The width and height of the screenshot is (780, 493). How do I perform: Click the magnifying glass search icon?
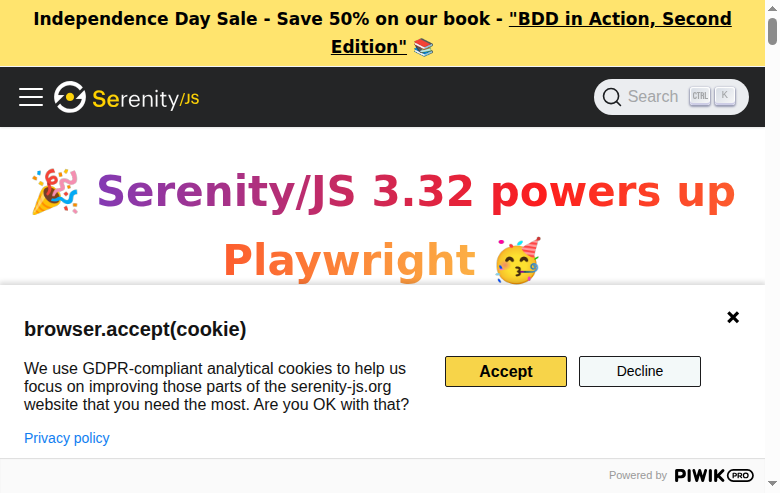[611, 97]
